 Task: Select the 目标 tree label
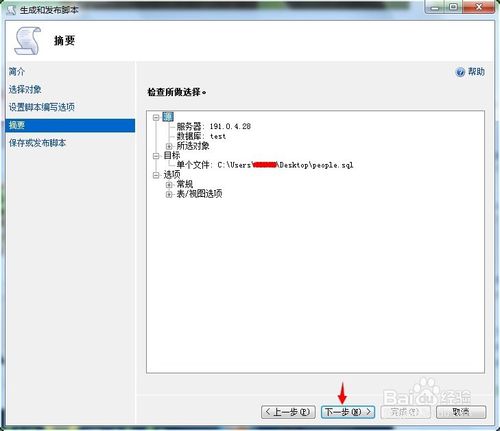pyautogui.click(x=172, y=155)
